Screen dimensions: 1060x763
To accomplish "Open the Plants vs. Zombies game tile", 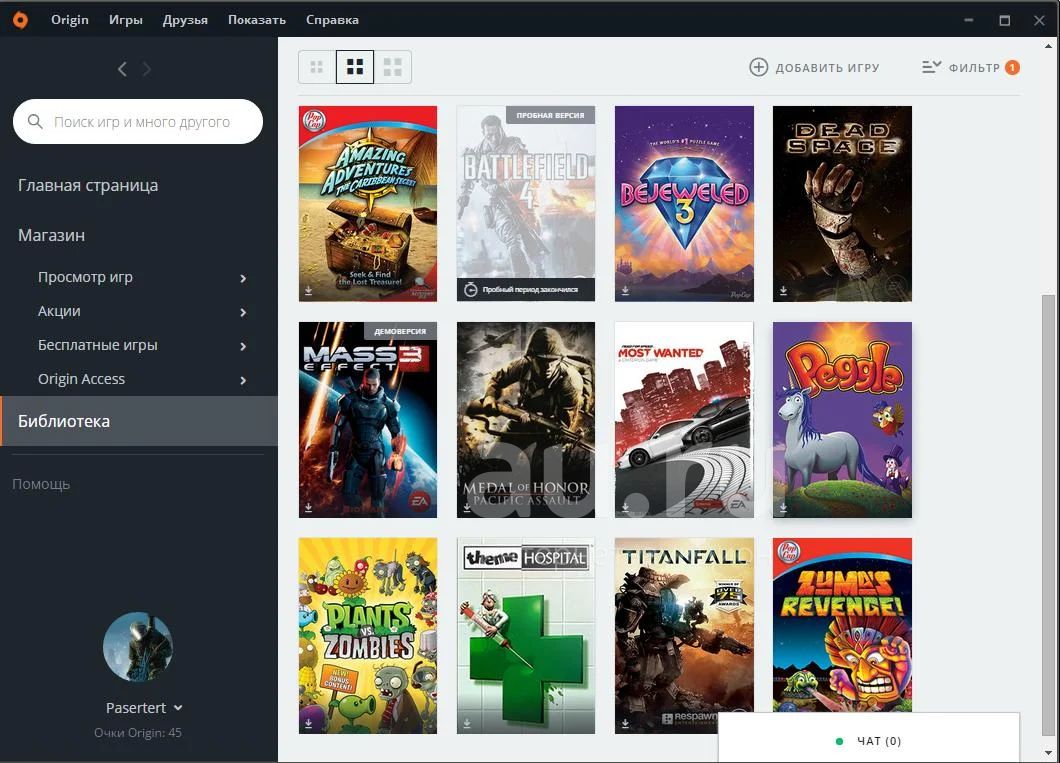I will click(368, 636).
